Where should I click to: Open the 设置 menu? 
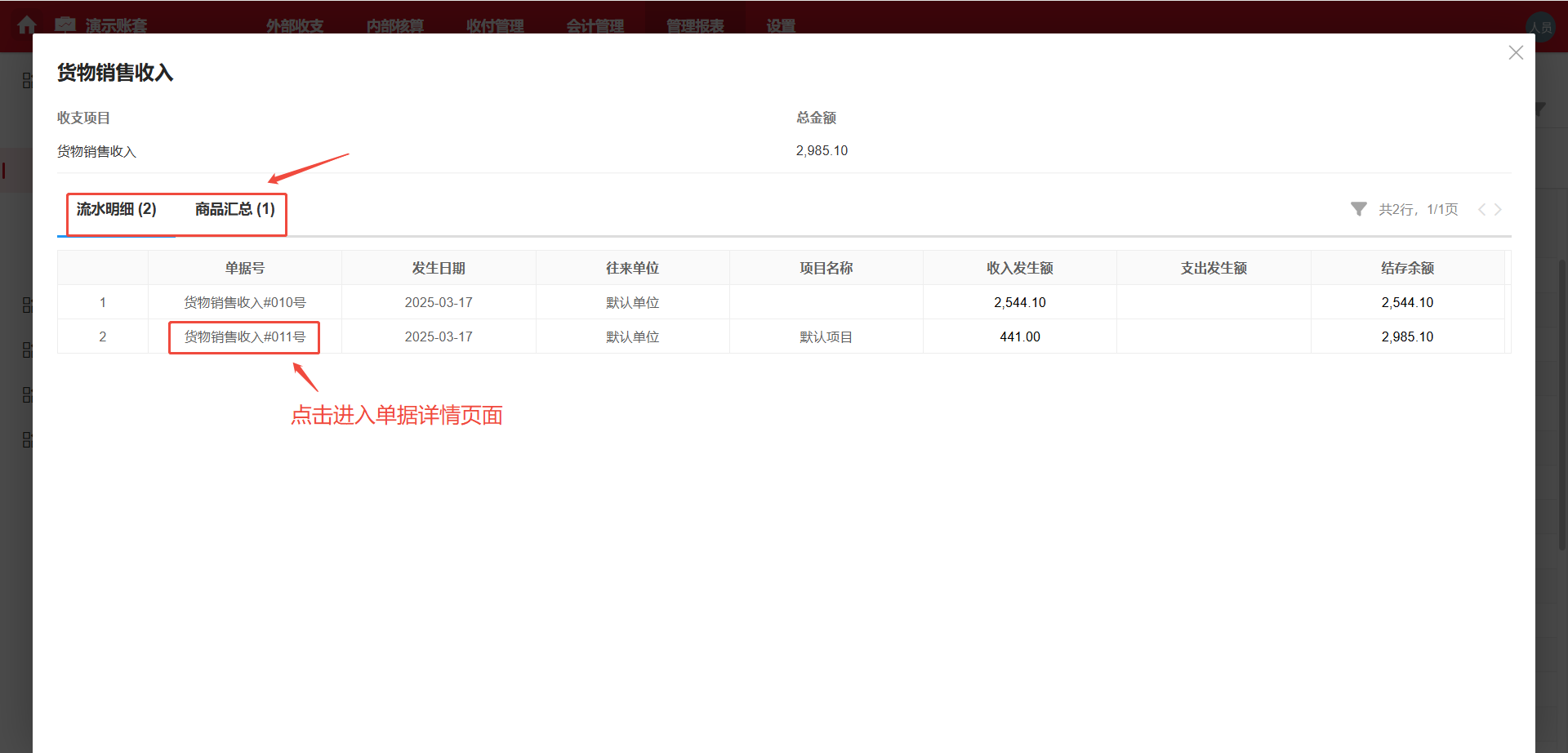pos(778,25)
